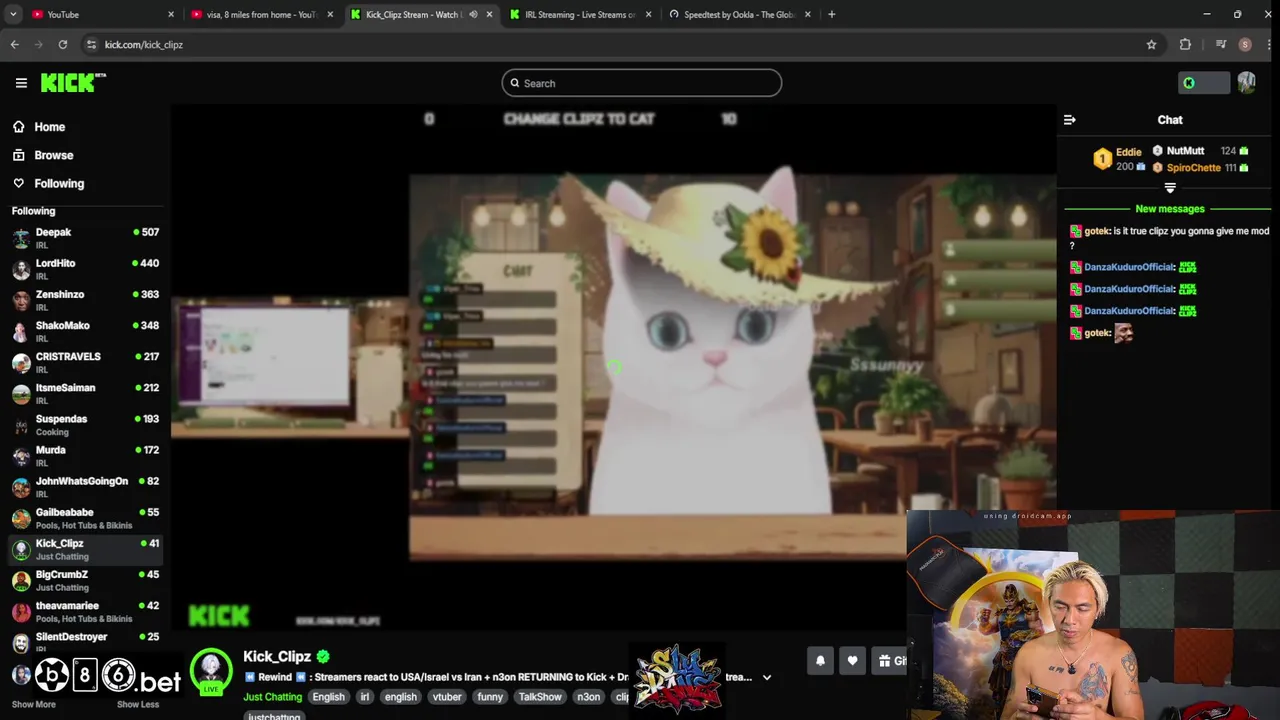The width and height of the screenshot is (1280, 720).
Task: Click the English tag
Action: coord(328,697)
